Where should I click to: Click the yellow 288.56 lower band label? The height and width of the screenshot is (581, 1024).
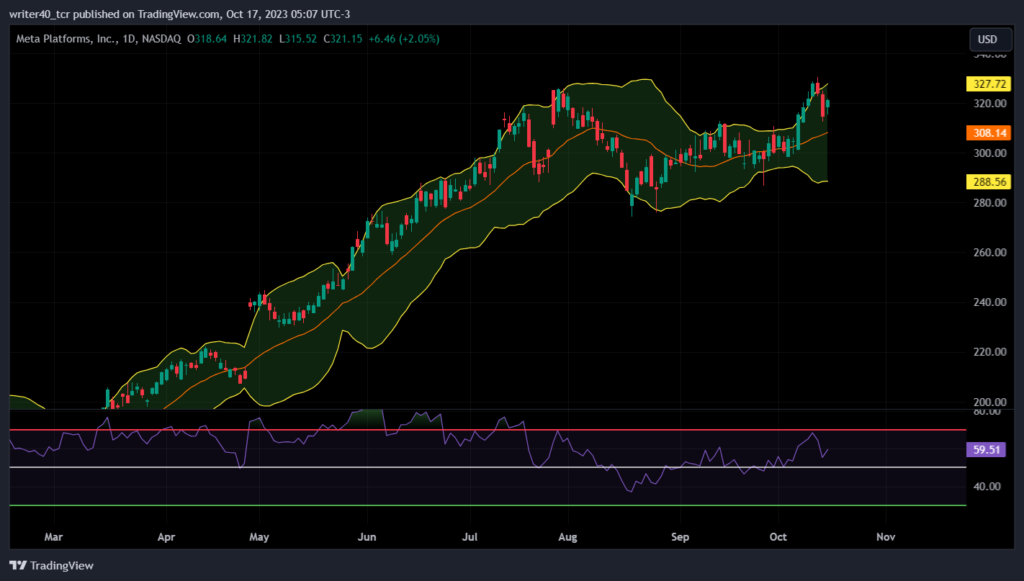[989, 181]
